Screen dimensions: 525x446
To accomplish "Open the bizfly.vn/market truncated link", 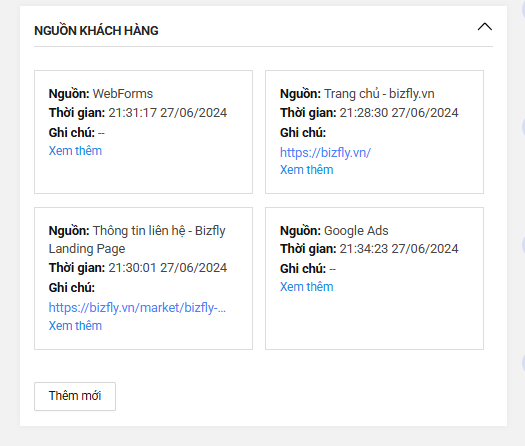I will point(137,308).
